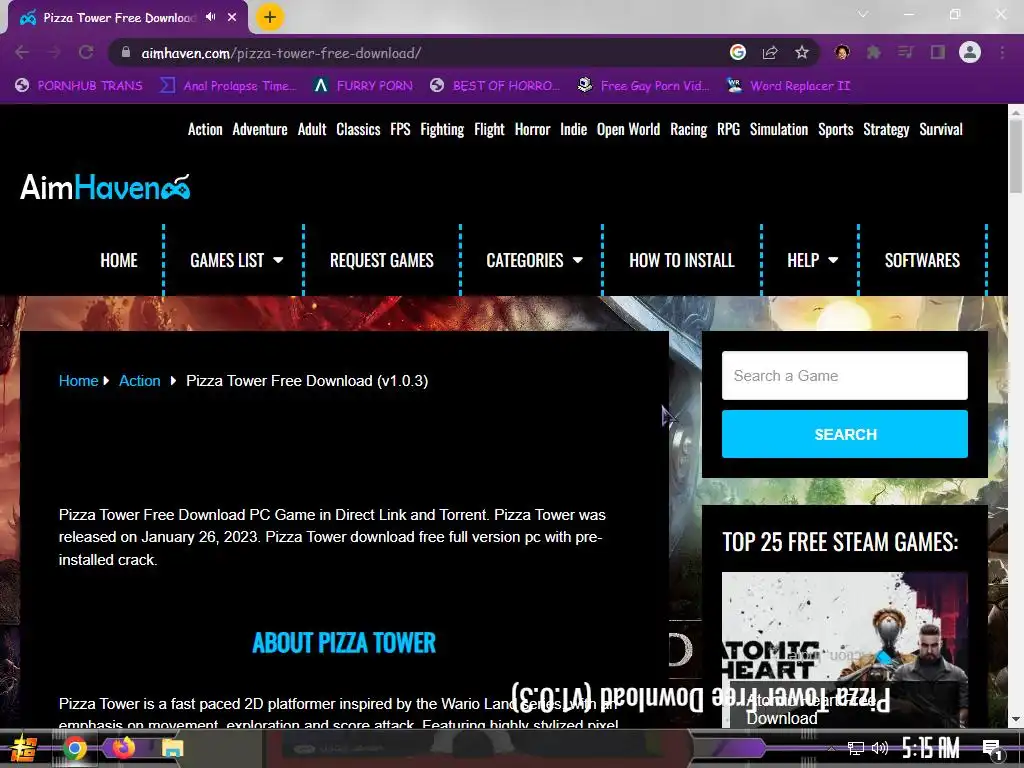Open a new tab with plus button
This screenshot has height=768, width=1024.
[x=270, y=18]
